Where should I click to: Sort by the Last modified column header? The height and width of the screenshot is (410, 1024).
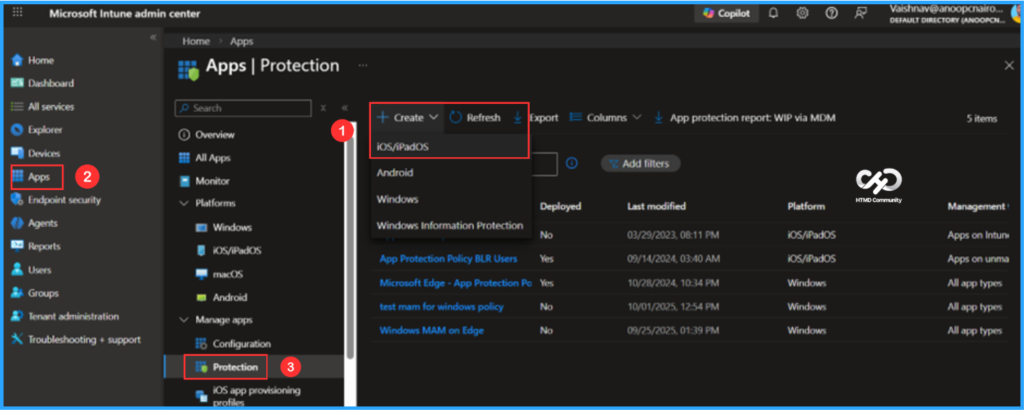656,206
